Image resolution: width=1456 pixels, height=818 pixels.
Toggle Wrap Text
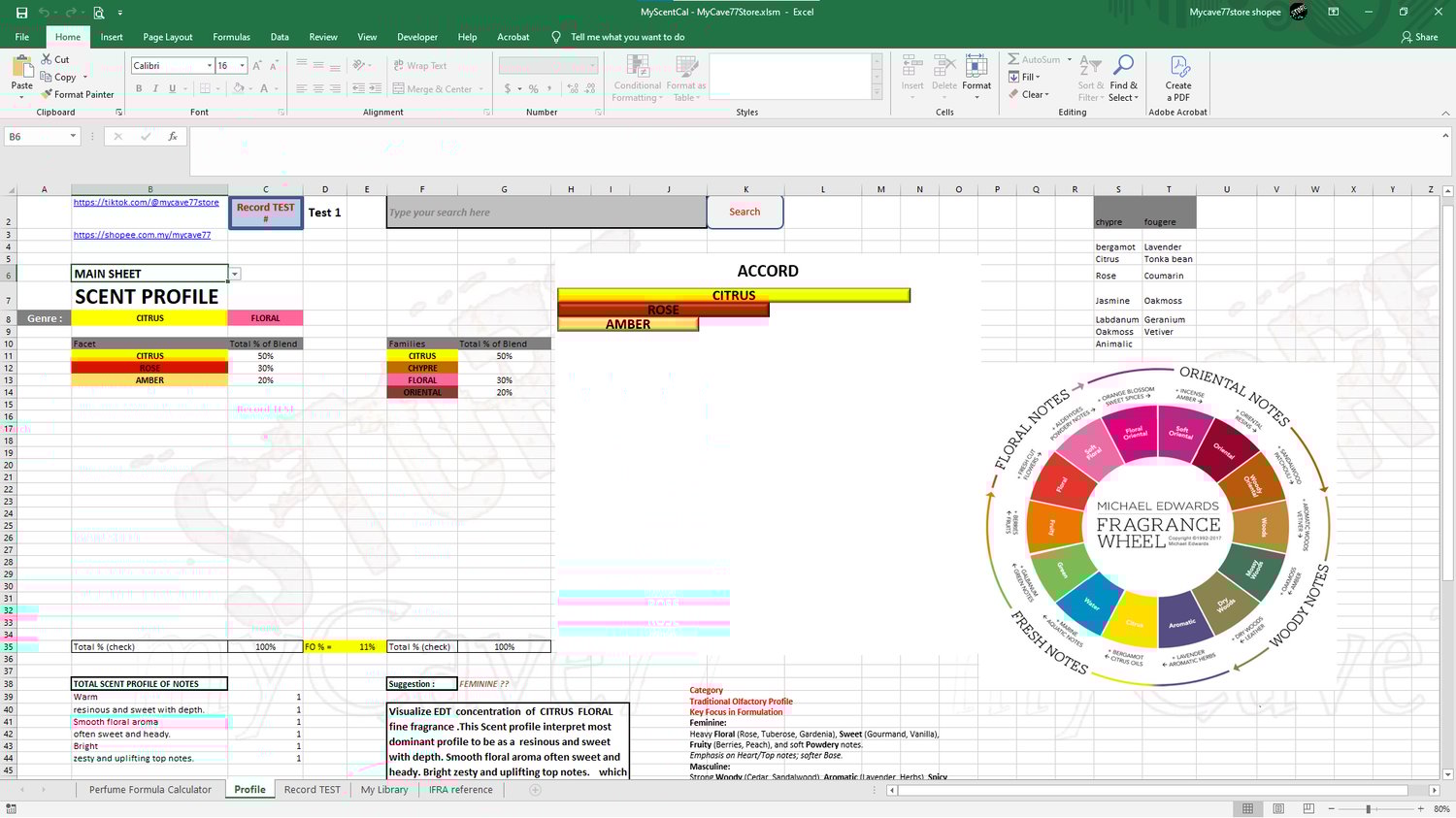[x=419, y=65]
